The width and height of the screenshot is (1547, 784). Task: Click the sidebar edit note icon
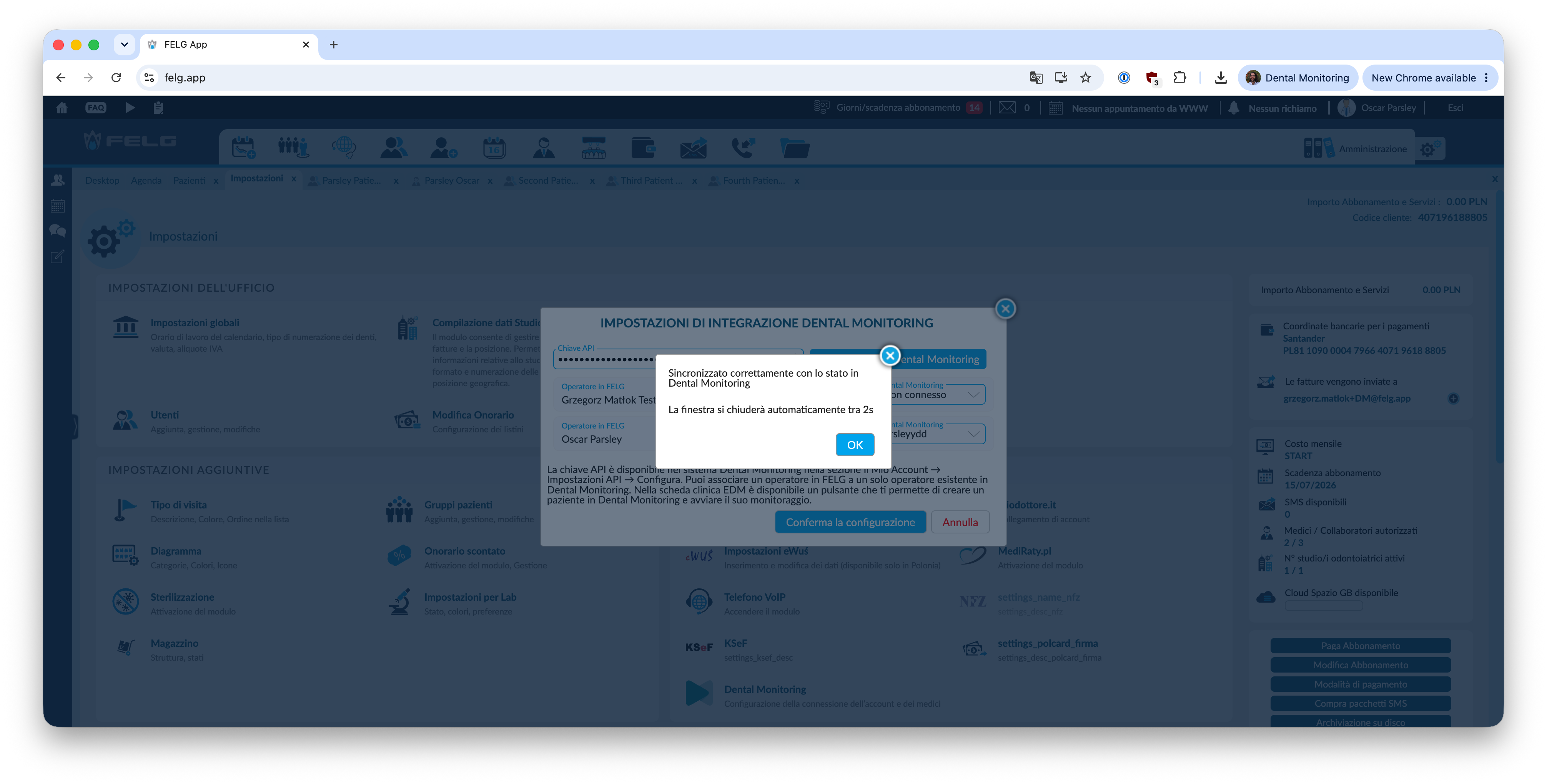tap(58, 256)
